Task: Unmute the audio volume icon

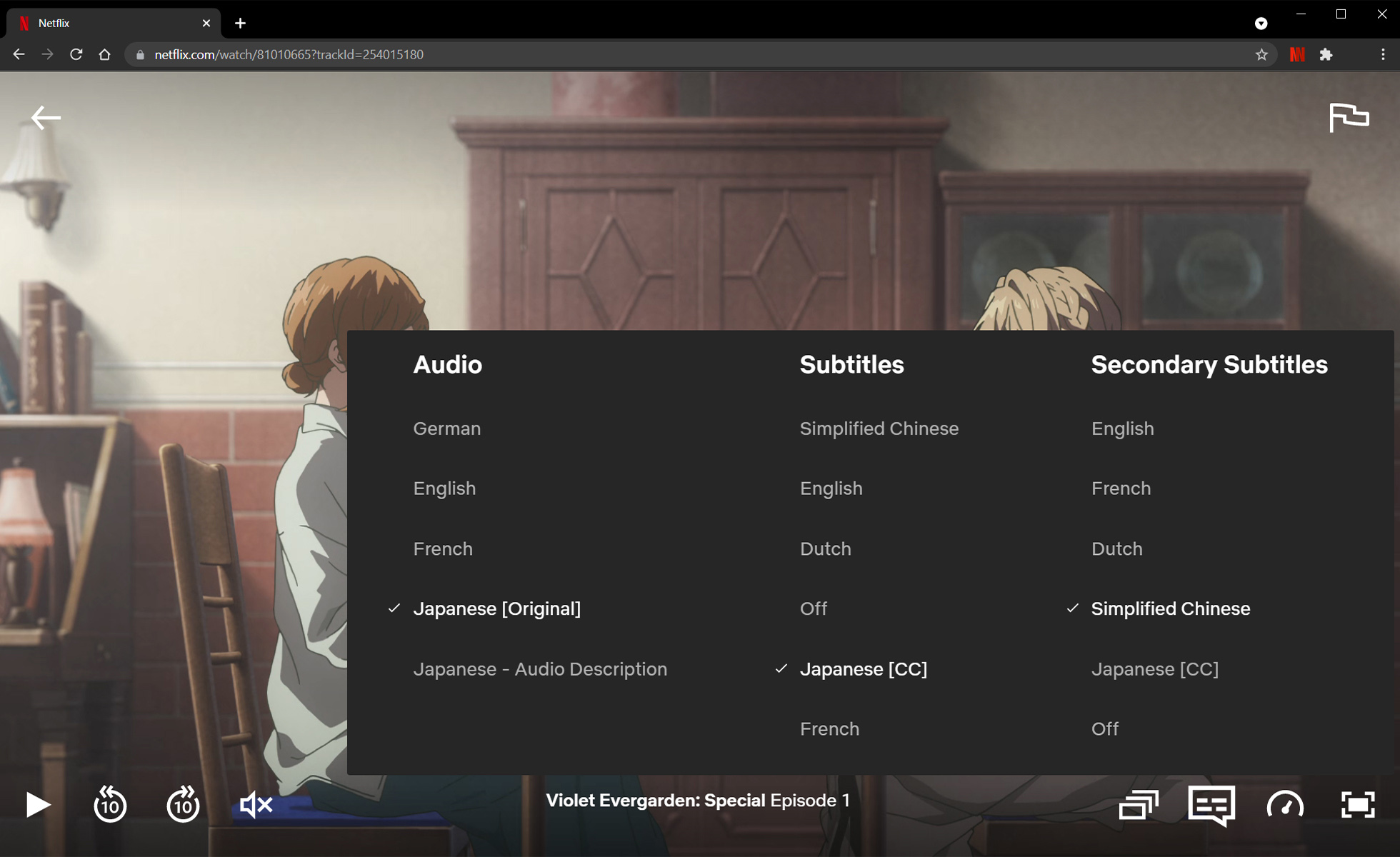Action: [x=256, y=805]
